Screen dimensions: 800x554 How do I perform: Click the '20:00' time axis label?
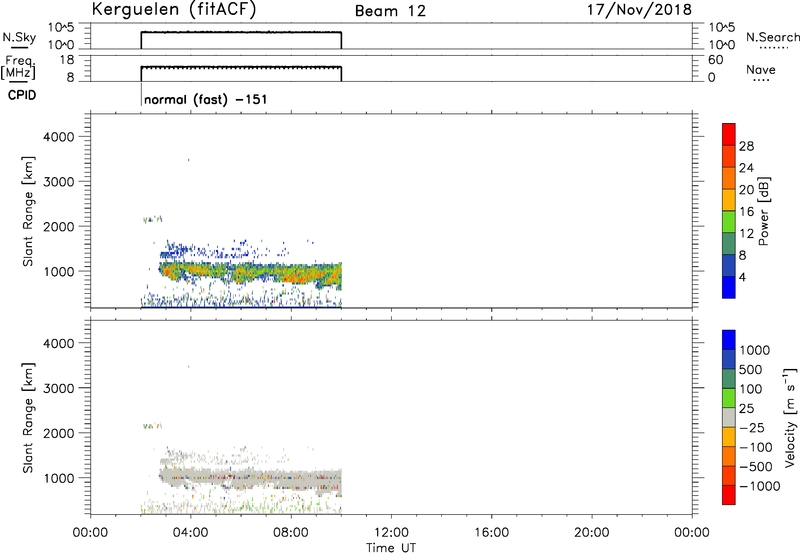tap(591, 533)
